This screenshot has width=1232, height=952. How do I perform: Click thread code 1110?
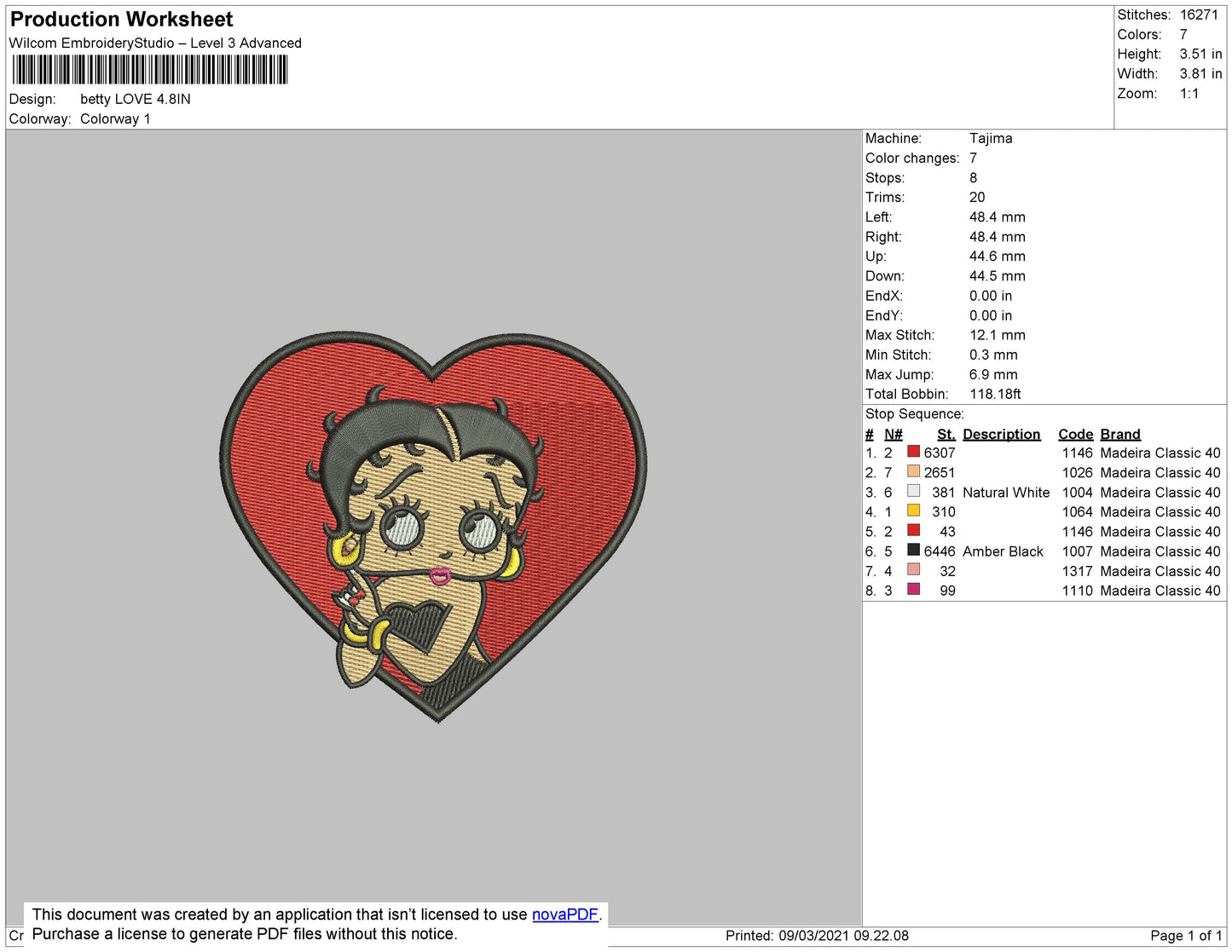(x=1077, y=591)
